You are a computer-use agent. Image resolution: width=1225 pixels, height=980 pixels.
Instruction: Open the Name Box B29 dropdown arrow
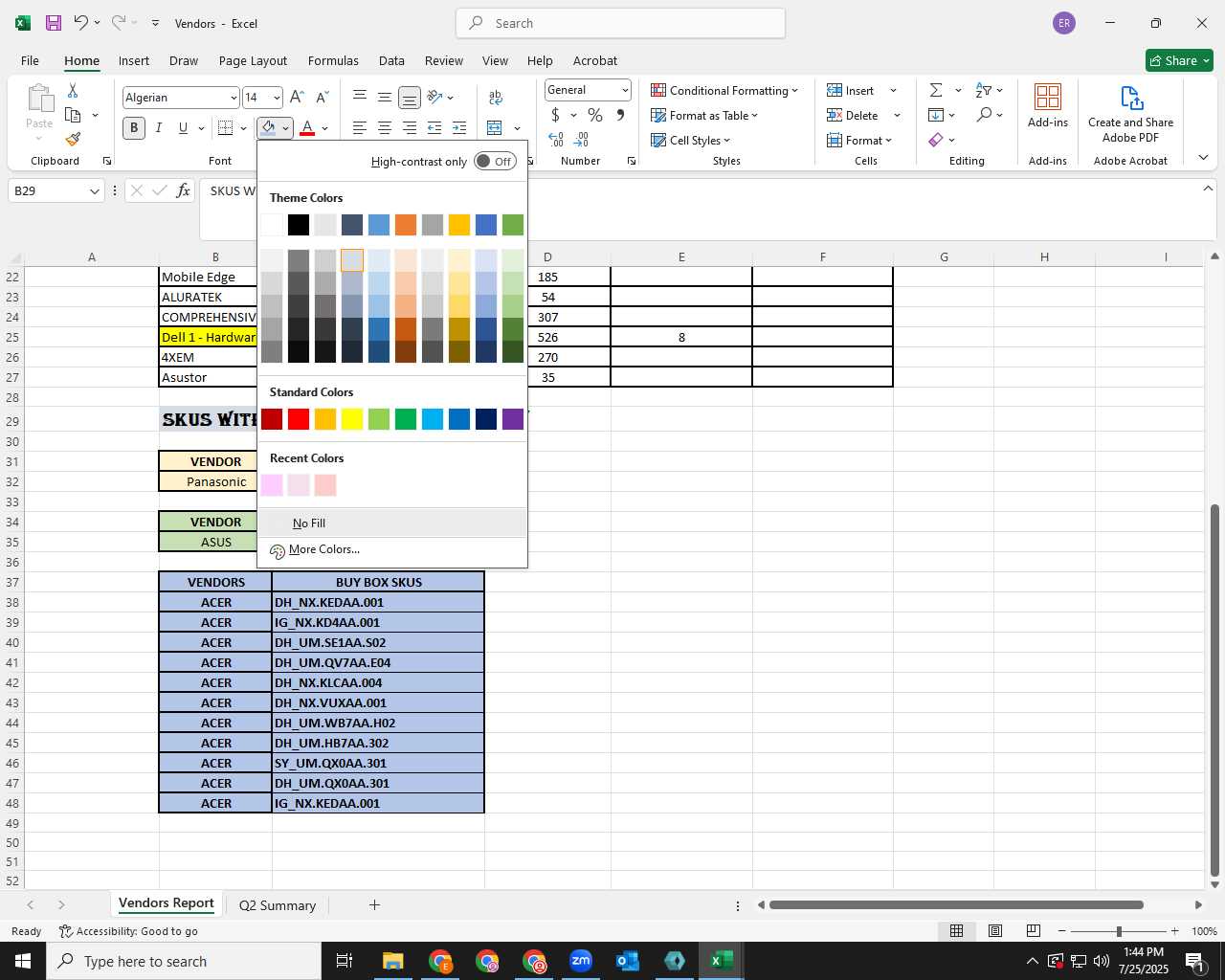pos(94,190)
